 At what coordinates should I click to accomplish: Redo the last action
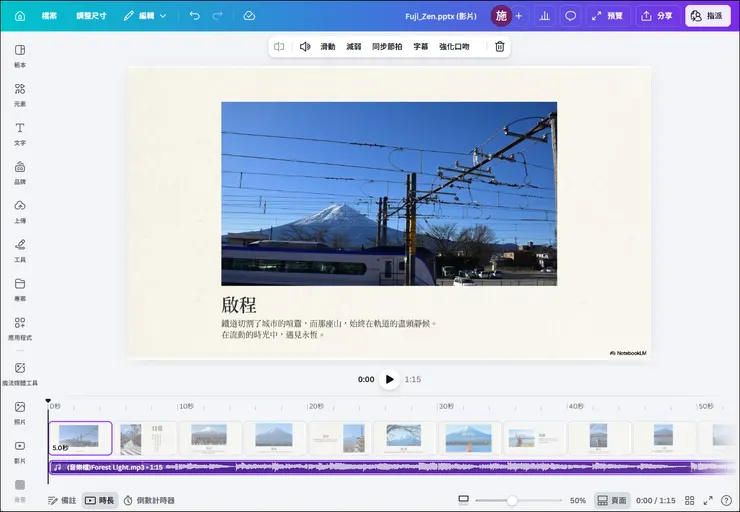pyautogui.click(x=218, y=16)
